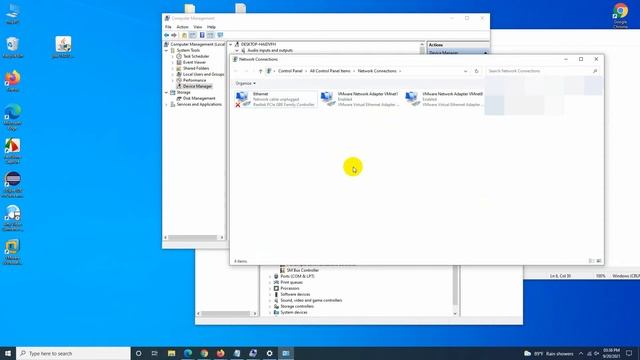Open Google Chrome desktop shortcut

point(620,15)
